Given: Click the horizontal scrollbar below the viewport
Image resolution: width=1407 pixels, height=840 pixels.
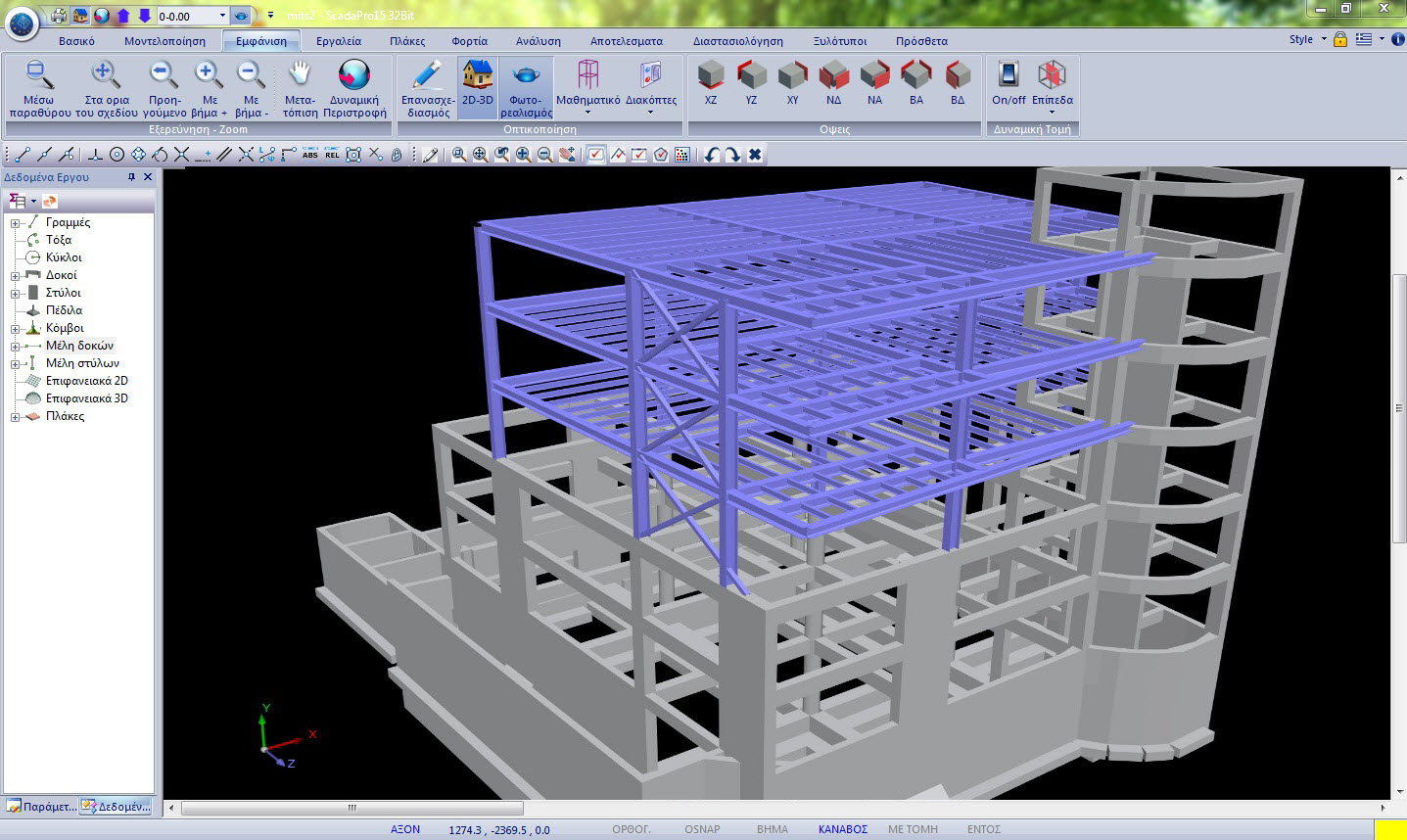Looking at the screenshot, I should [x=352, y=809].
